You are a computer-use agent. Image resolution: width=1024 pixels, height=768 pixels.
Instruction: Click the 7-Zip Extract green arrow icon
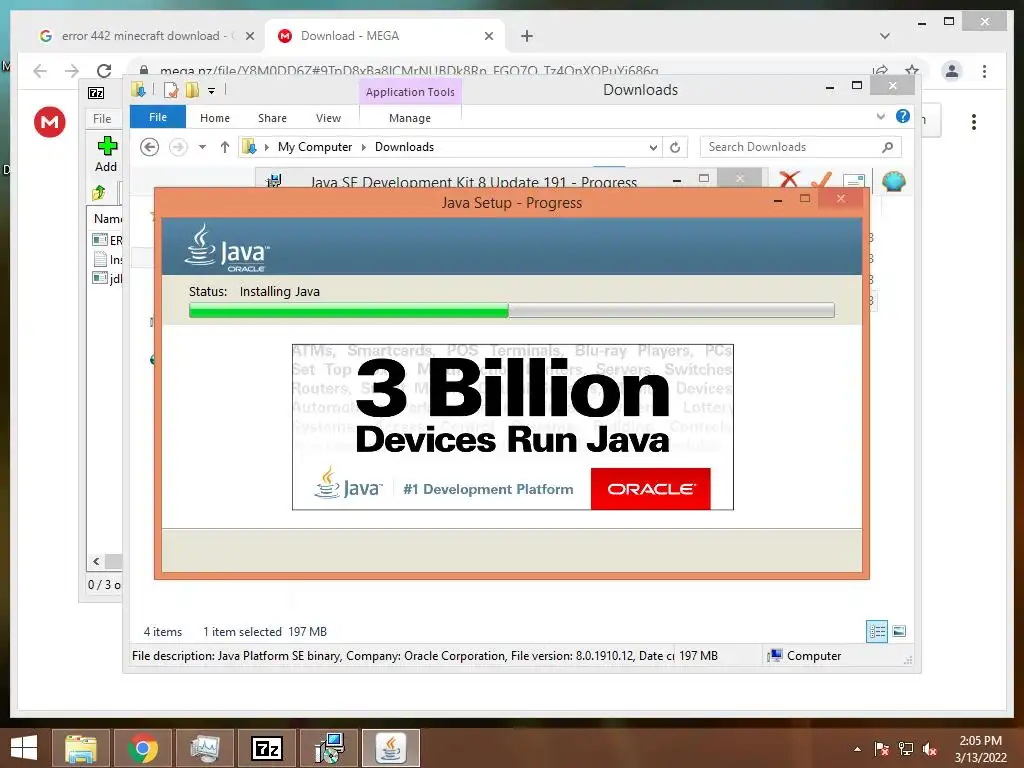pos(99,193)
